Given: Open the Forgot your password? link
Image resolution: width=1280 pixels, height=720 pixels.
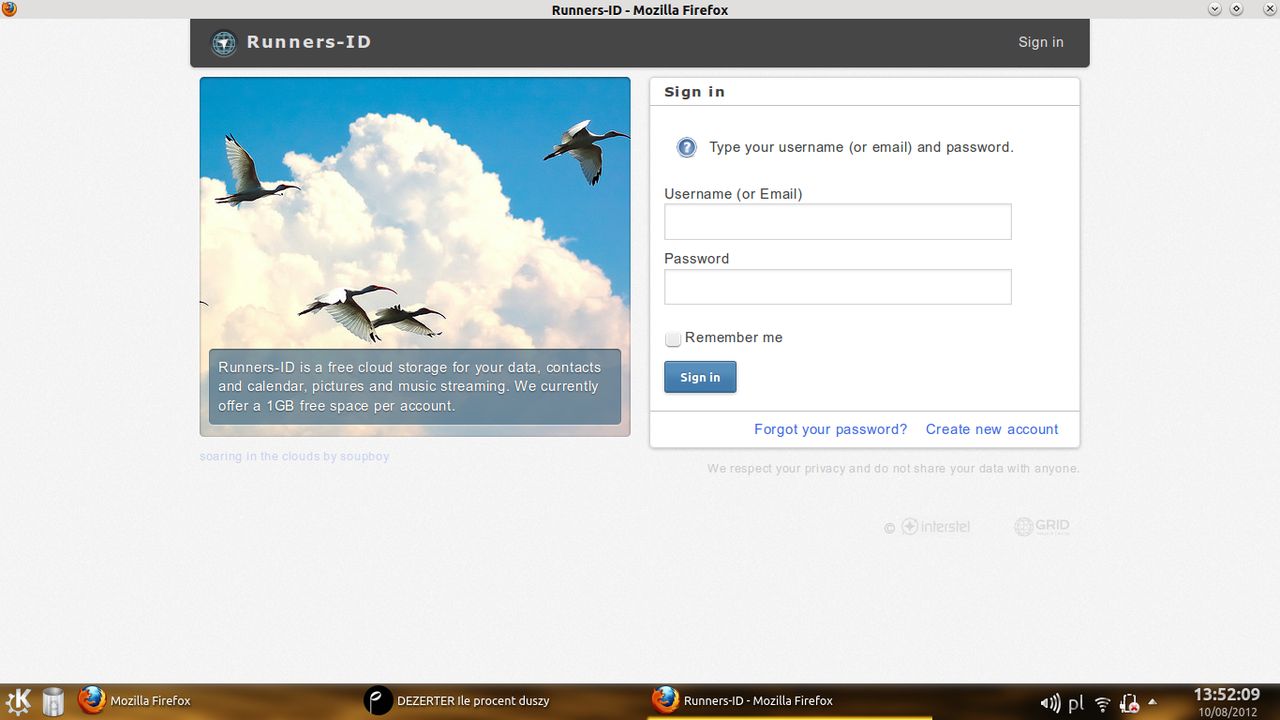Looking at the screenshot, I should 830,429.
